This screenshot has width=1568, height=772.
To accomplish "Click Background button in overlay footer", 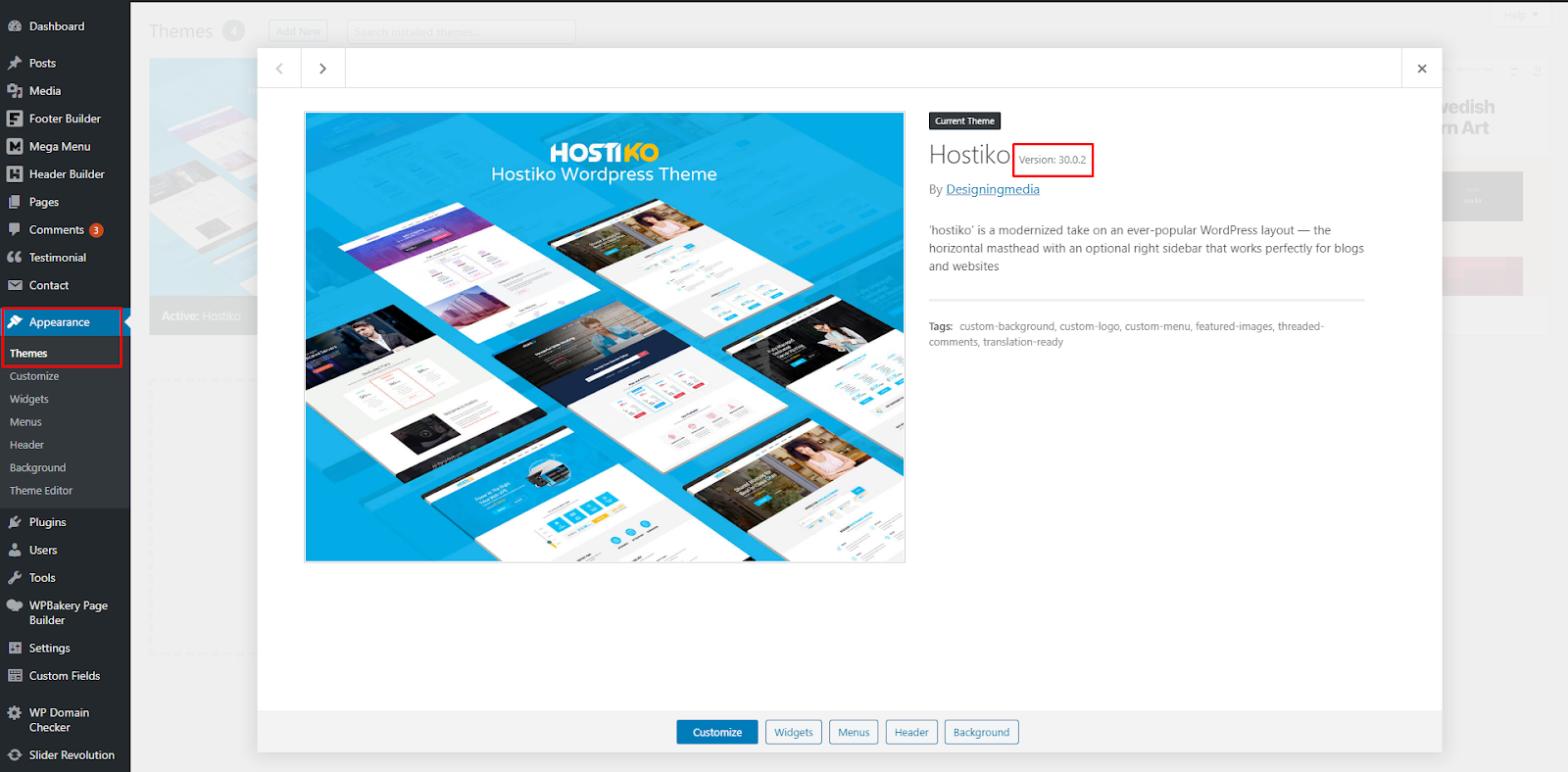I will (x=981, y=732).
